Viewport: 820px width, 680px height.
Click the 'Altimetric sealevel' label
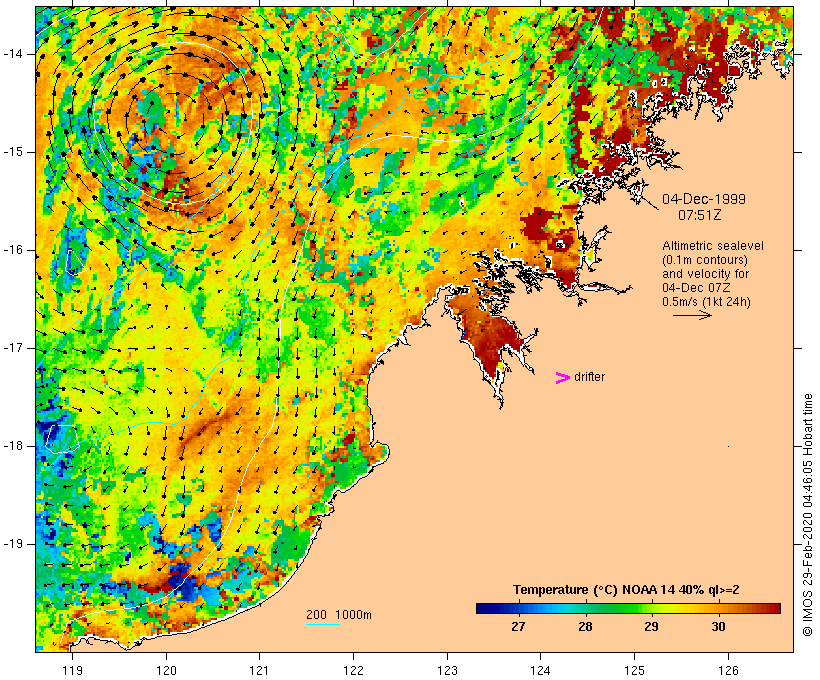pos(713,246)
